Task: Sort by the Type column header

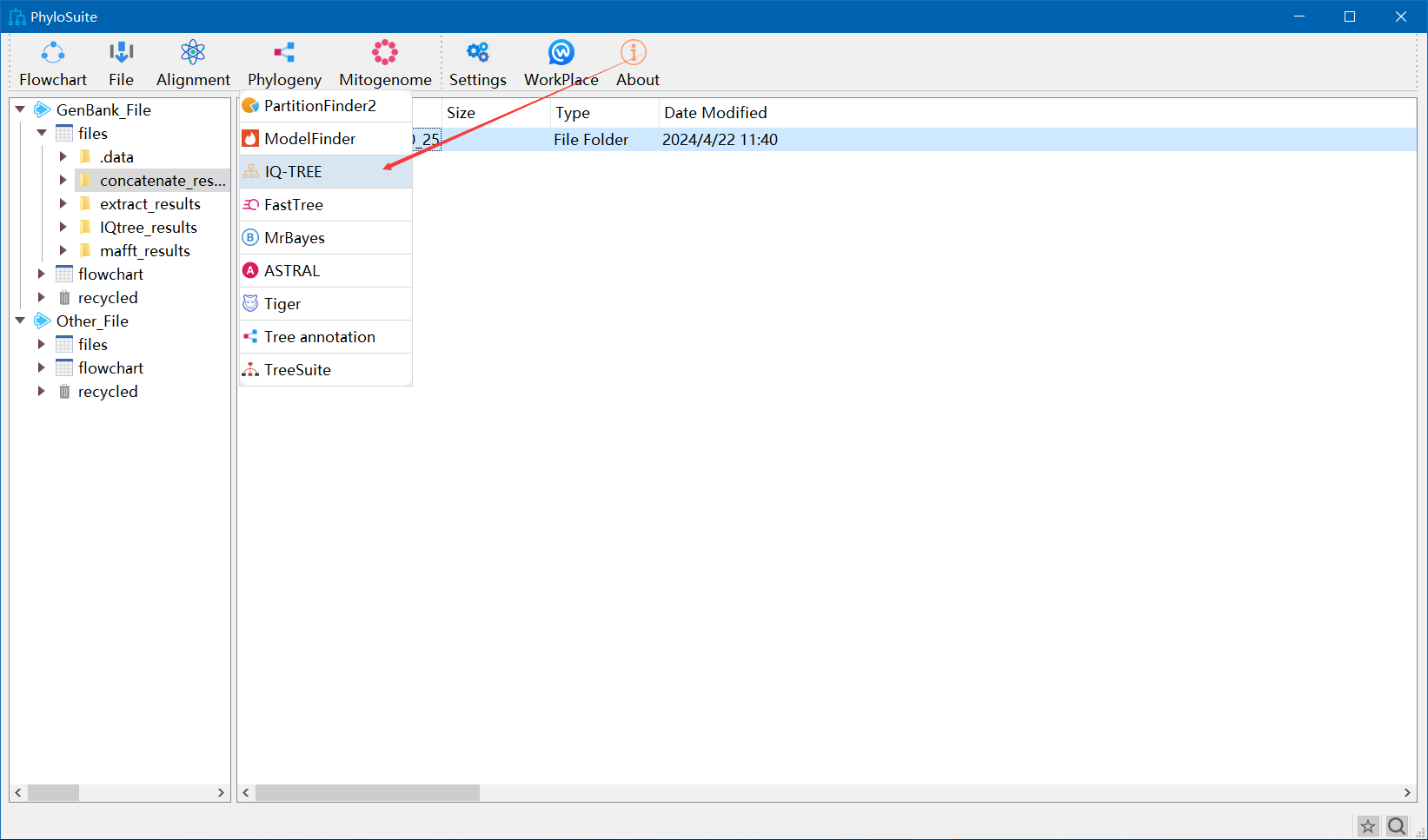Action: tap(604, 113)
